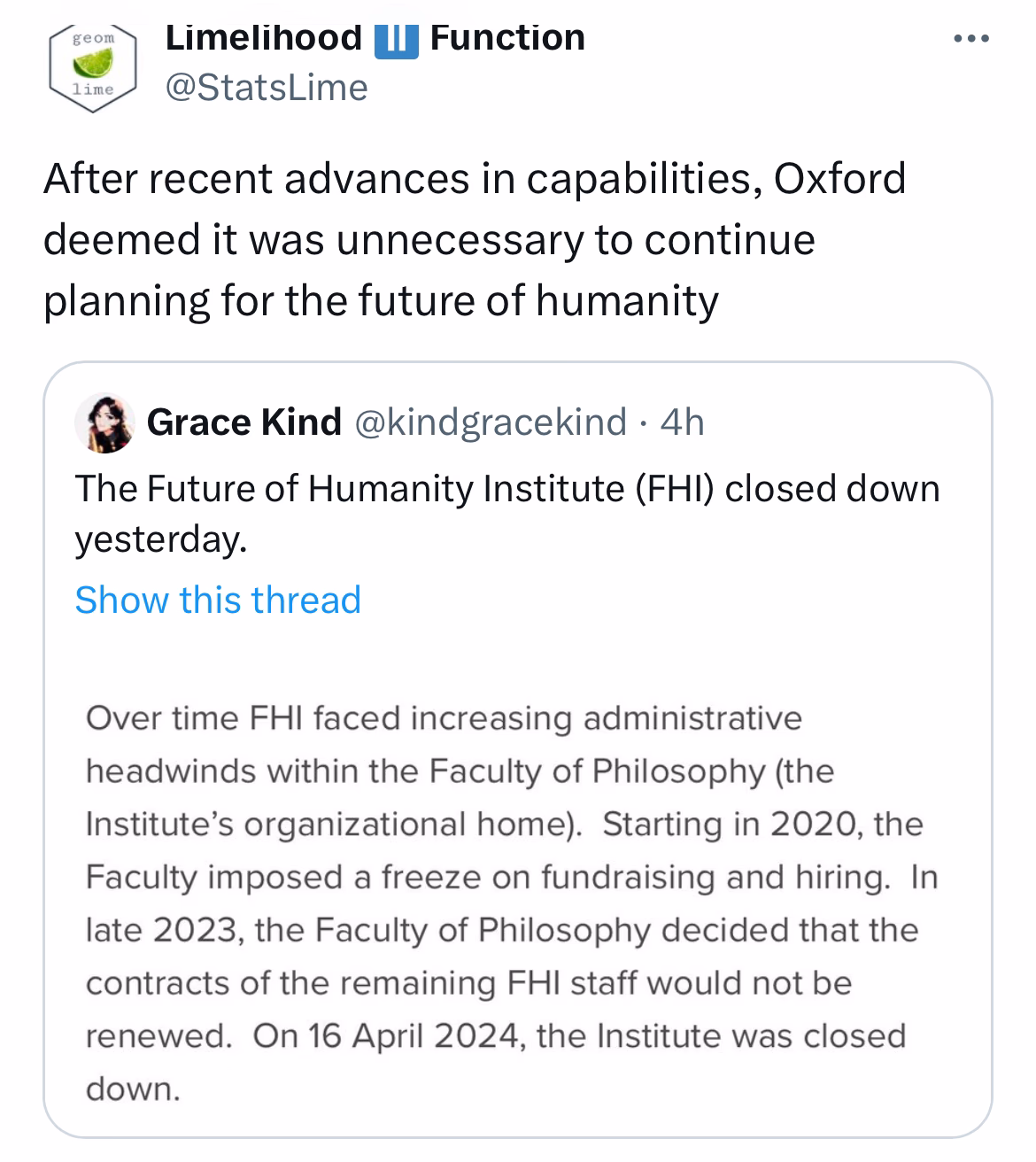Click the word Function in the name

click(507, 38)
